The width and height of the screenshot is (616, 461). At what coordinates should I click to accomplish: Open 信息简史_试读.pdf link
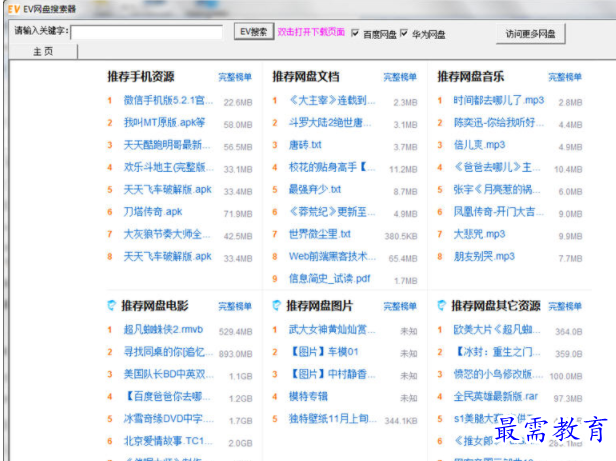coord(329,279)
